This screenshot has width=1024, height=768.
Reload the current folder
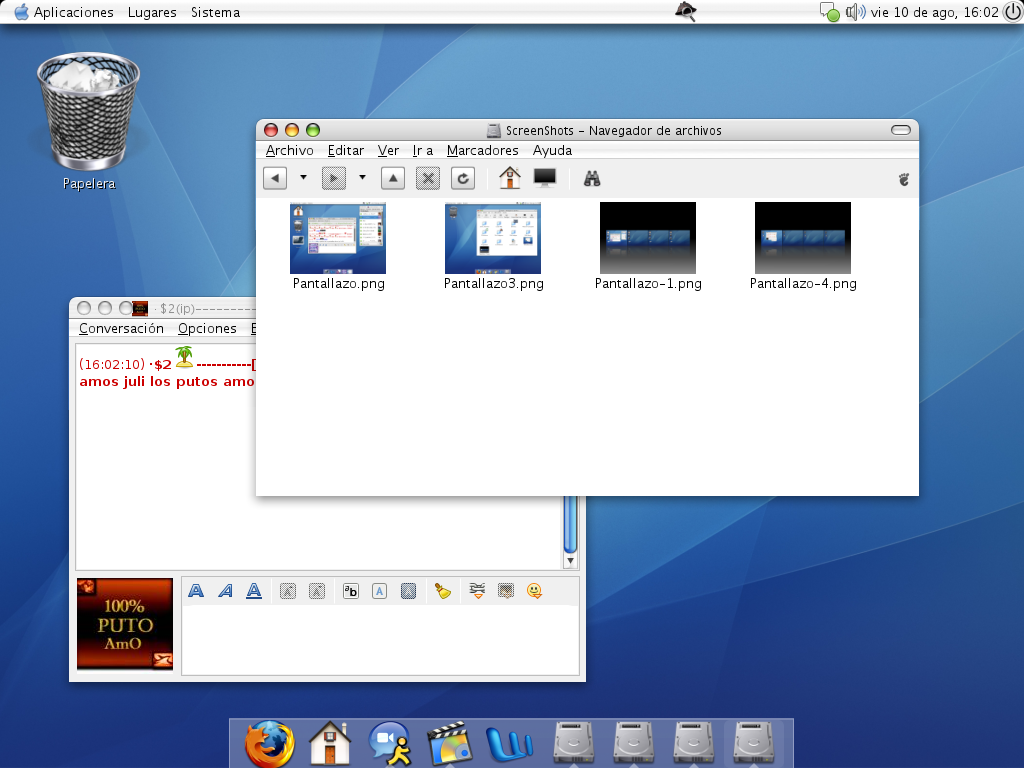tap(463, 178)
